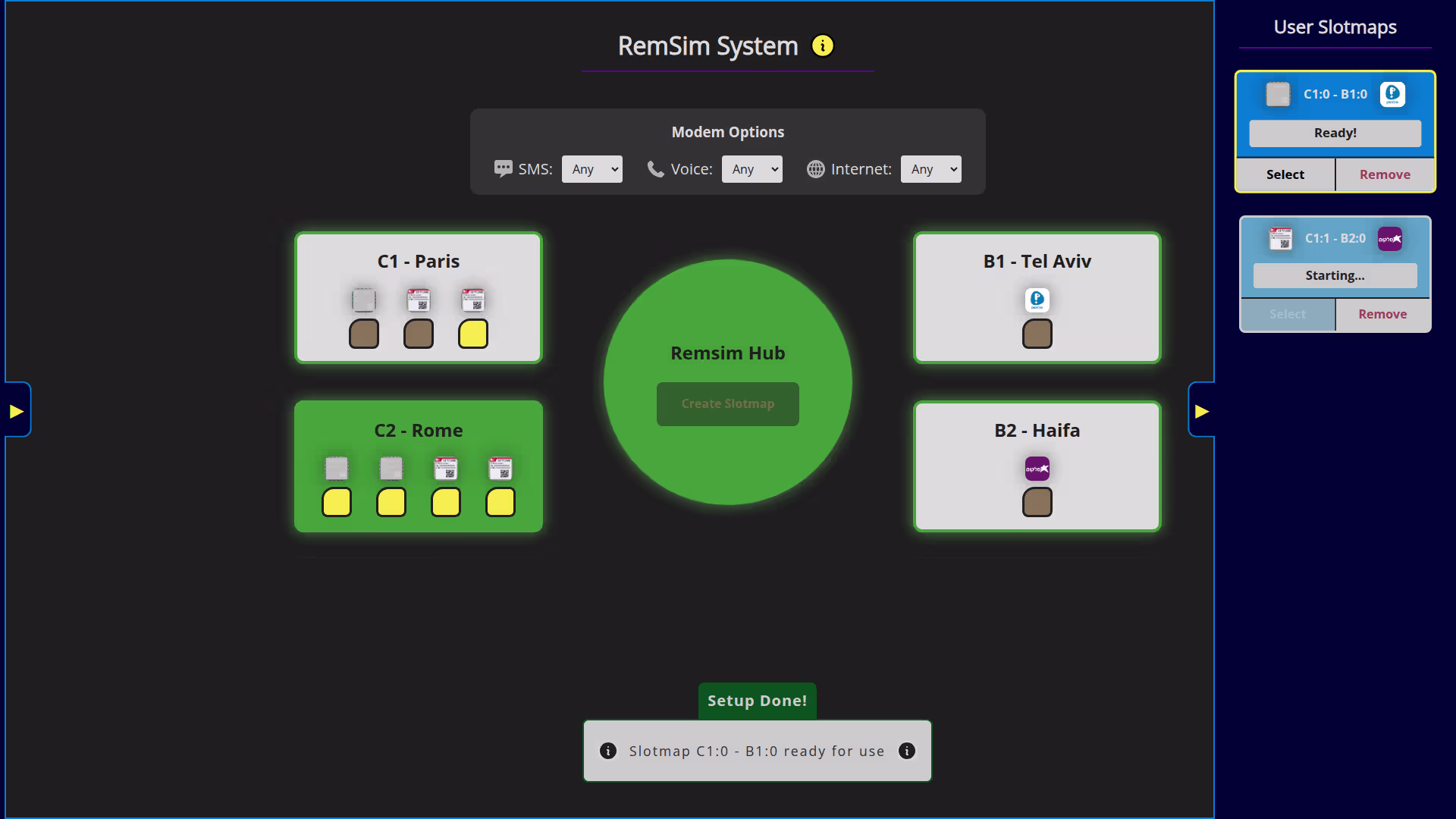Select the second brown slot in C1 - Paris

pyautogui.click(x=419, y=334)
